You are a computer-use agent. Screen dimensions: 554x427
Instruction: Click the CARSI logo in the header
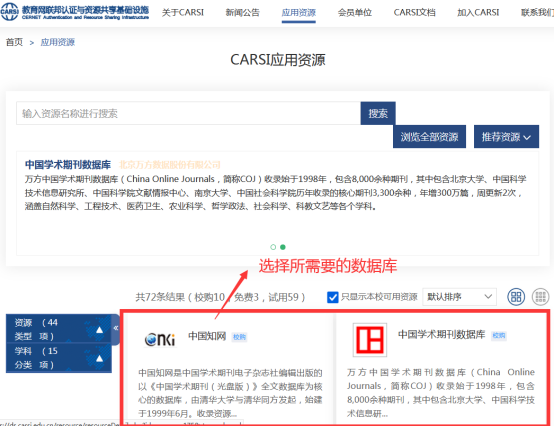(x=75, y=12)
